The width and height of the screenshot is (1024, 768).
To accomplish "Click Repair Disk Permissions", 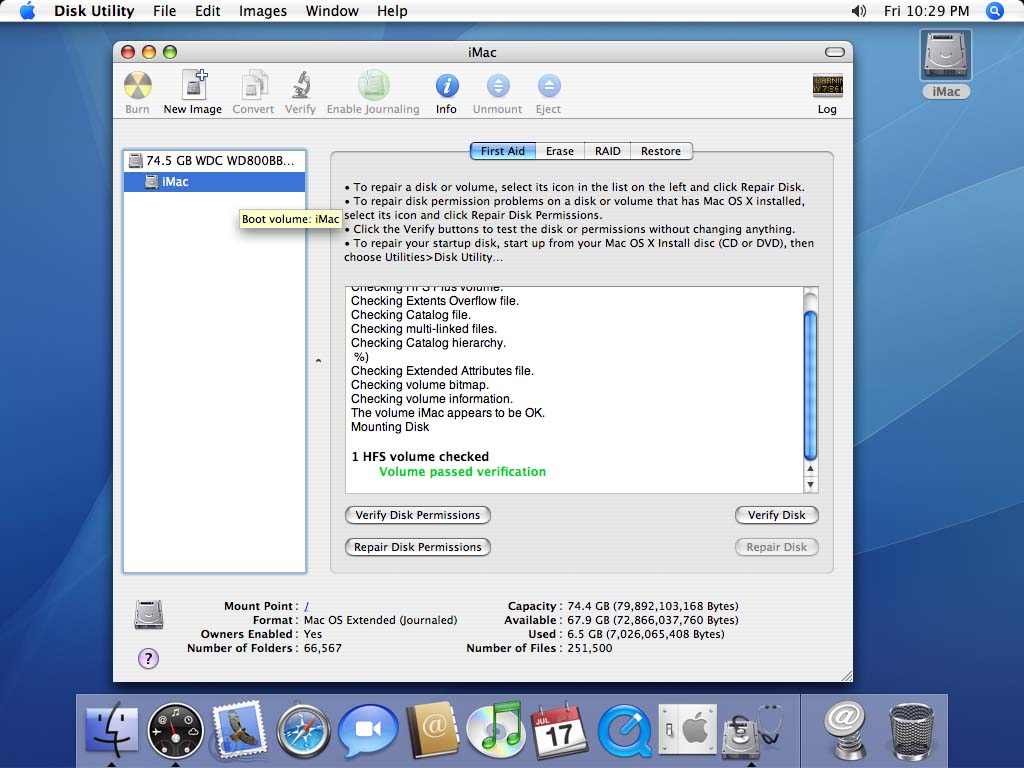I will (x=417, y=547).
